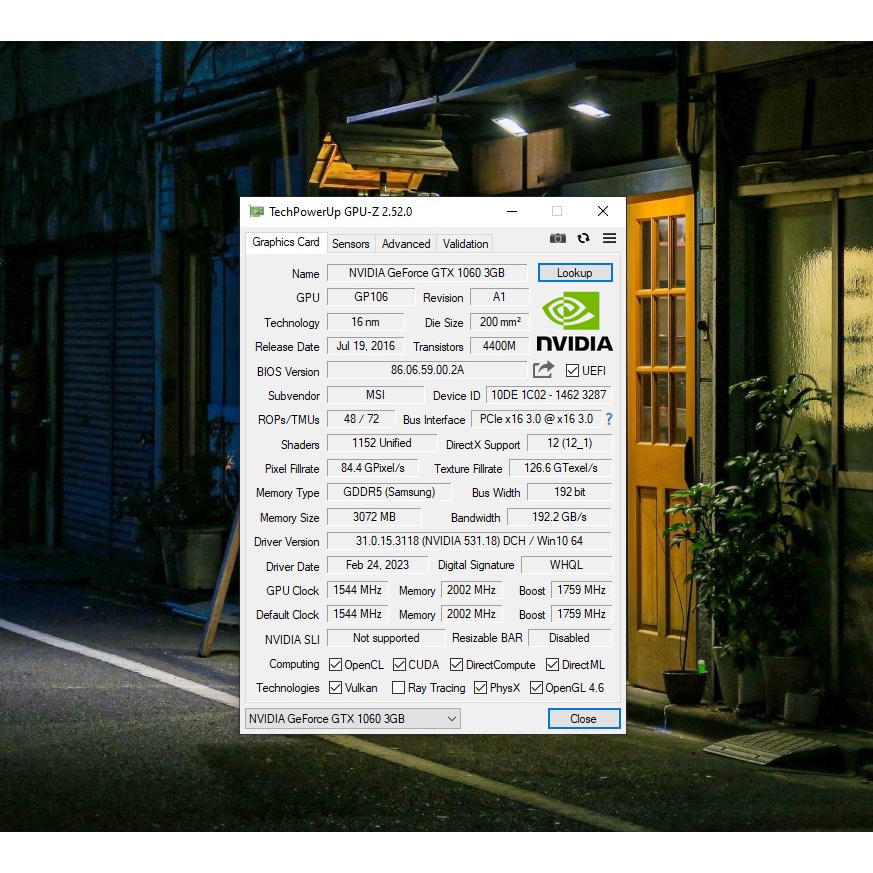Switch to the Sensors tab
This screenshot has width=873, height=873.
pyautogui.click(x=350, y=244)
